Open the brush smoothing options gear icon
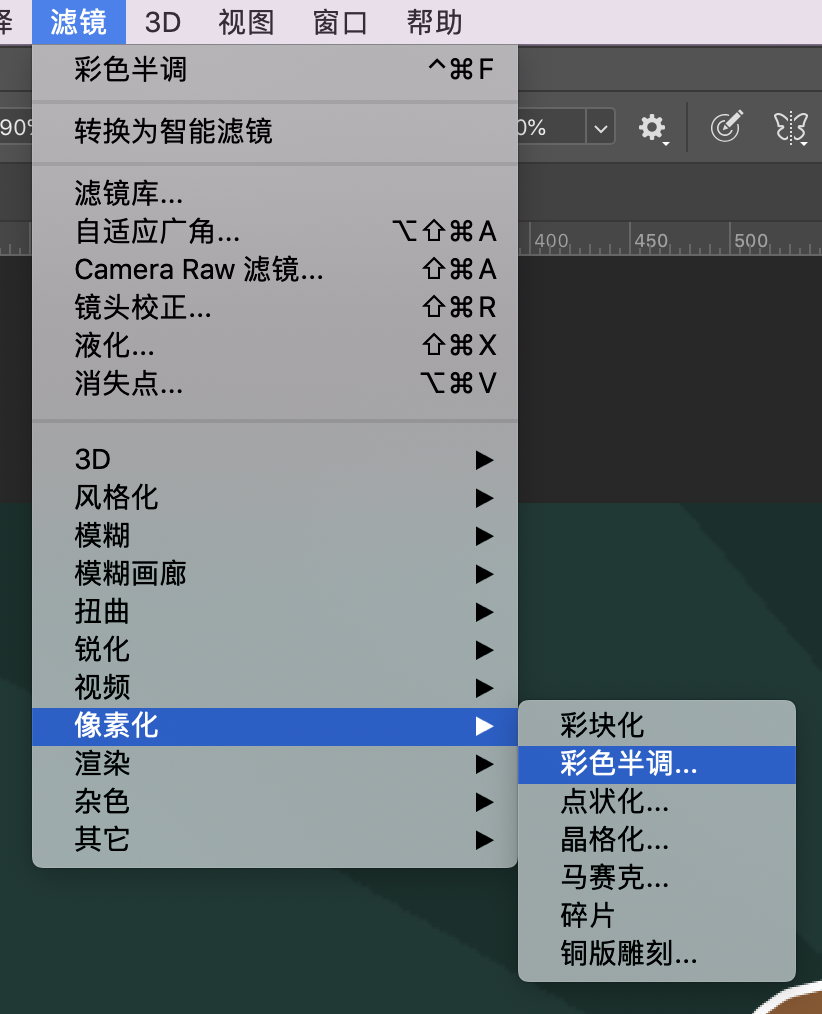 pyautogui.click(x=652, y=127)
